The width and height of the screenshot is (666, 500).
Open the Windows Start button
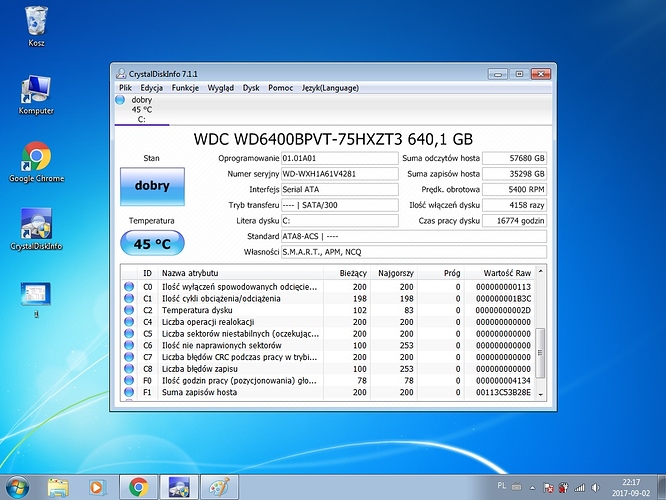(17, 487)
